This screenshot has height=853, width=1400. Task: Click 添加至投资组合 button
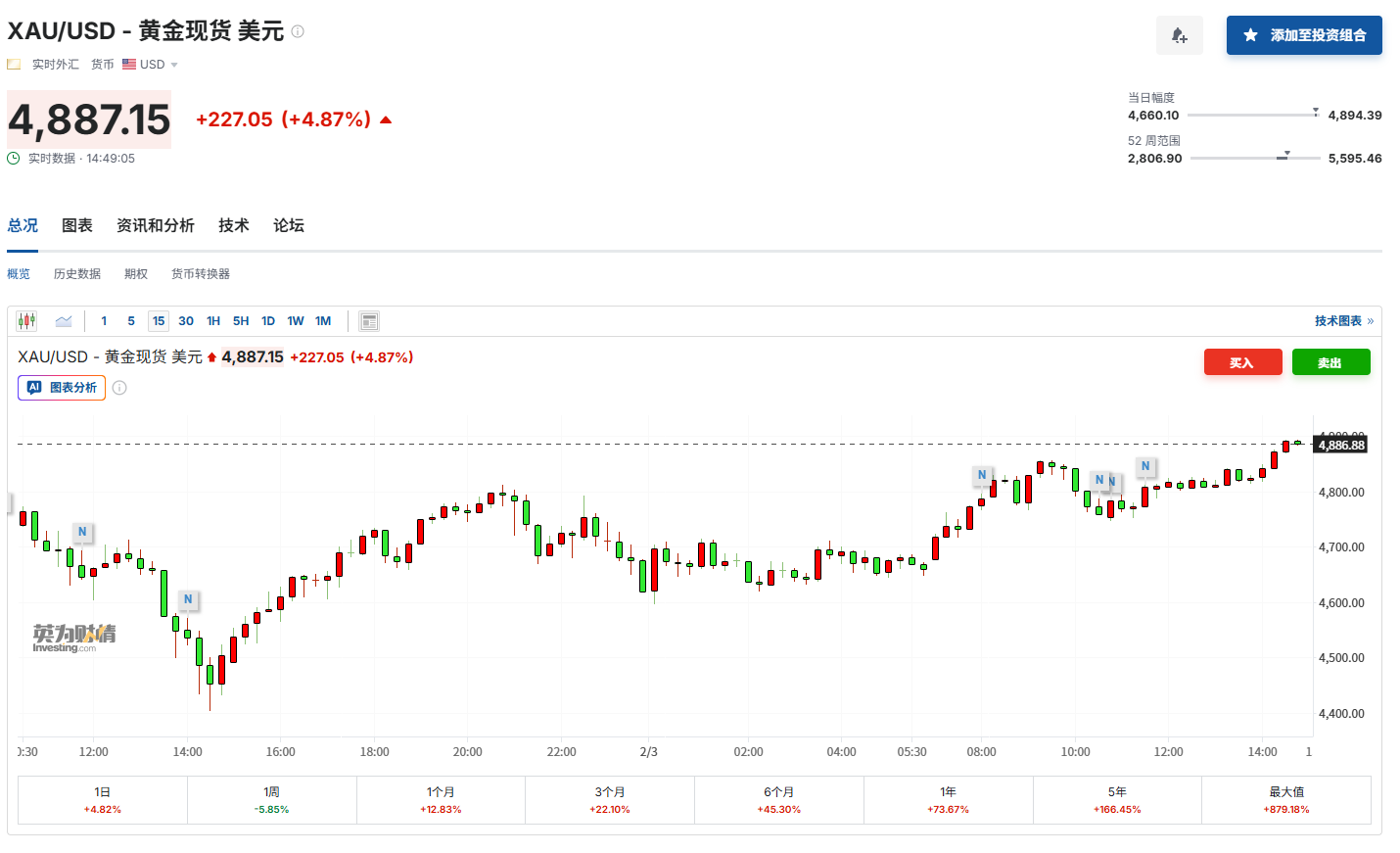point(1304,35)
